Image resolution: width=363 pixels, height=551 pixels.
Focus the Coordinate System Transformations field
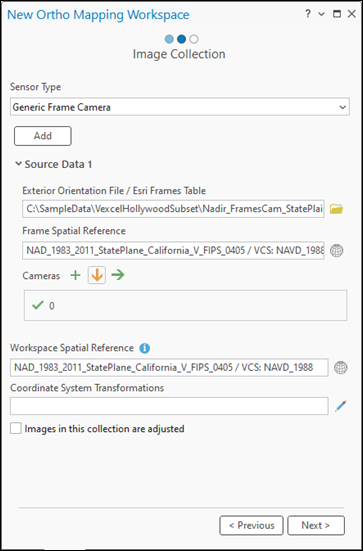169,406
